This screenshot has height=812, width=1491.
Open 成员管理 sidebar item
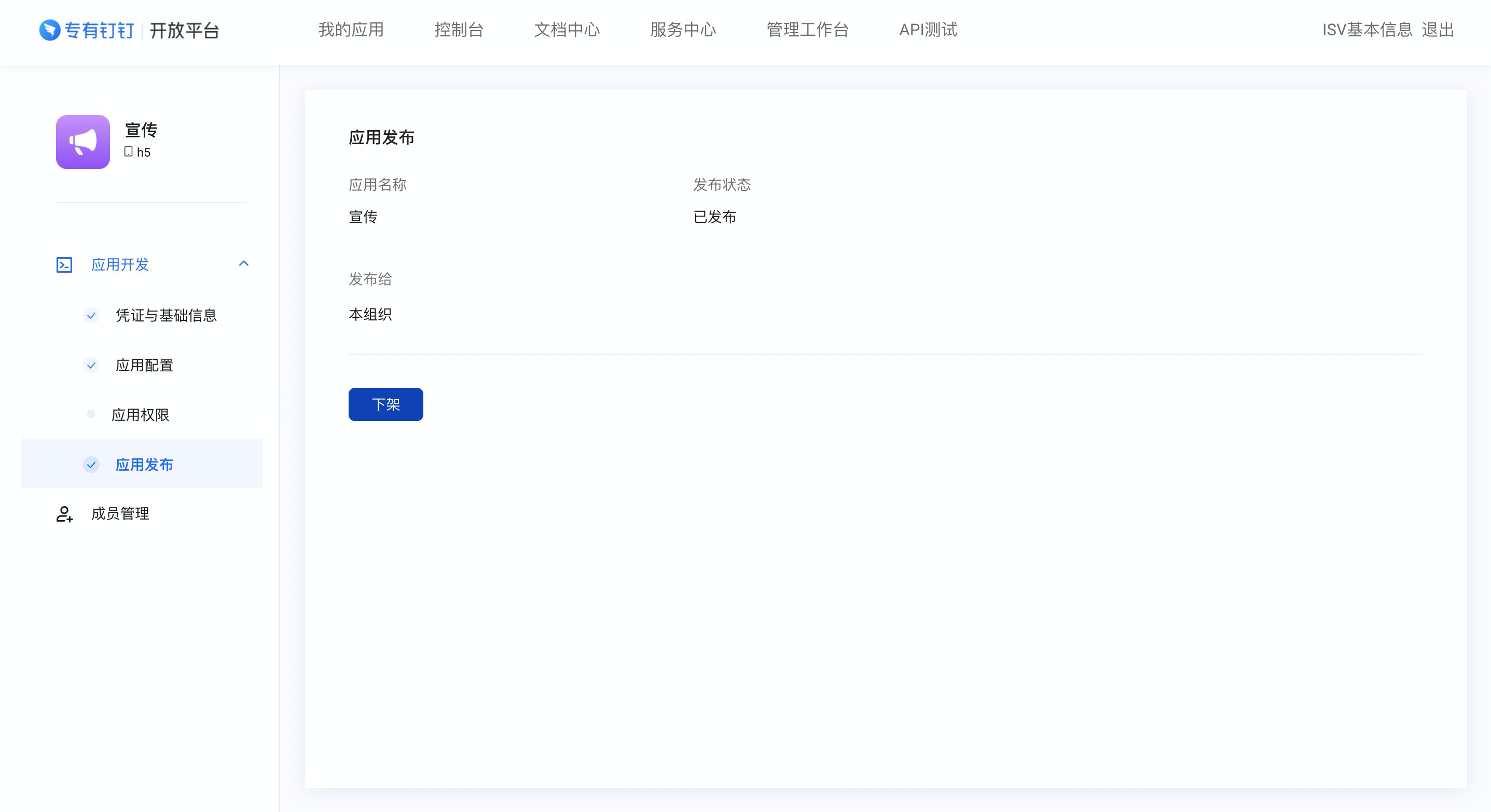[x=120, y=513]
